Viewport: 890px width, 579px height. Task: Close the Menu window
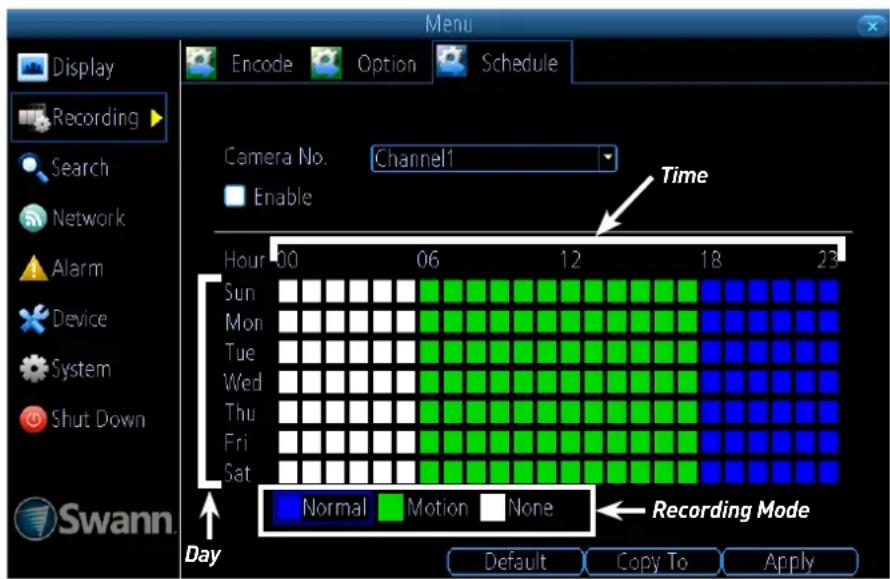tap(872, 26)
